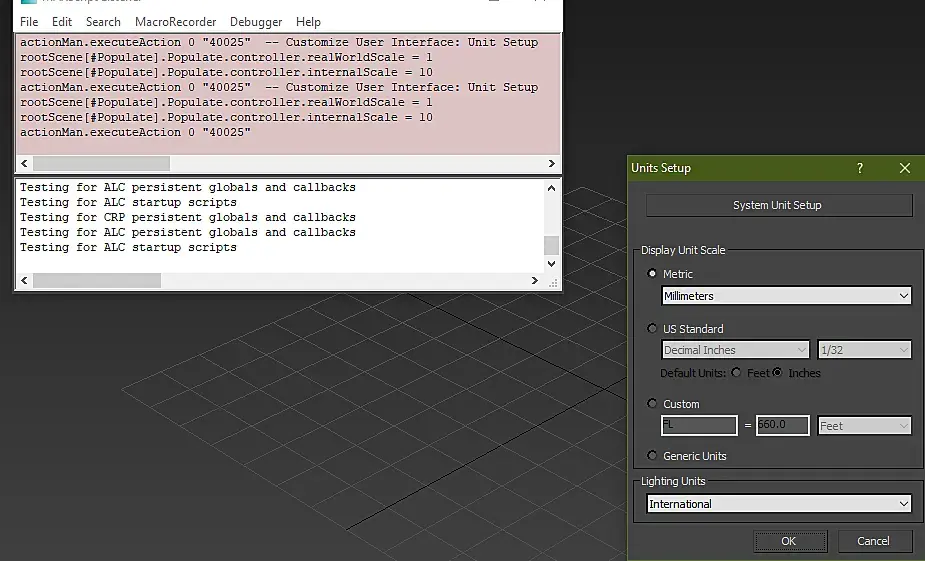The width and height of the screenshot is (925, 561).
Task: Click the Units Setup help question mark
Action: pos(860,168)
